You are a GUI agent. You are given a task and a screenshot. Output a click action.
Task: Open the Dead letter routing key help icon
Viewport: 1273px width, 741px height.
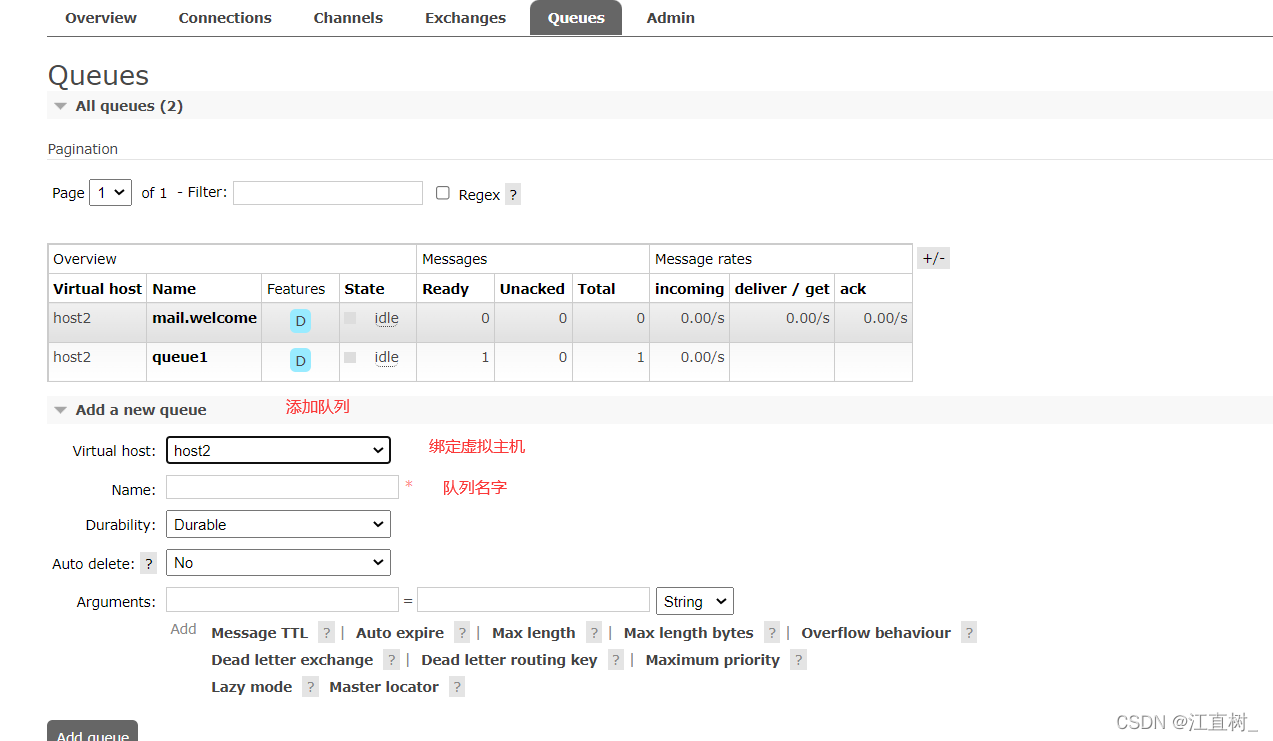tap(616, 659)
